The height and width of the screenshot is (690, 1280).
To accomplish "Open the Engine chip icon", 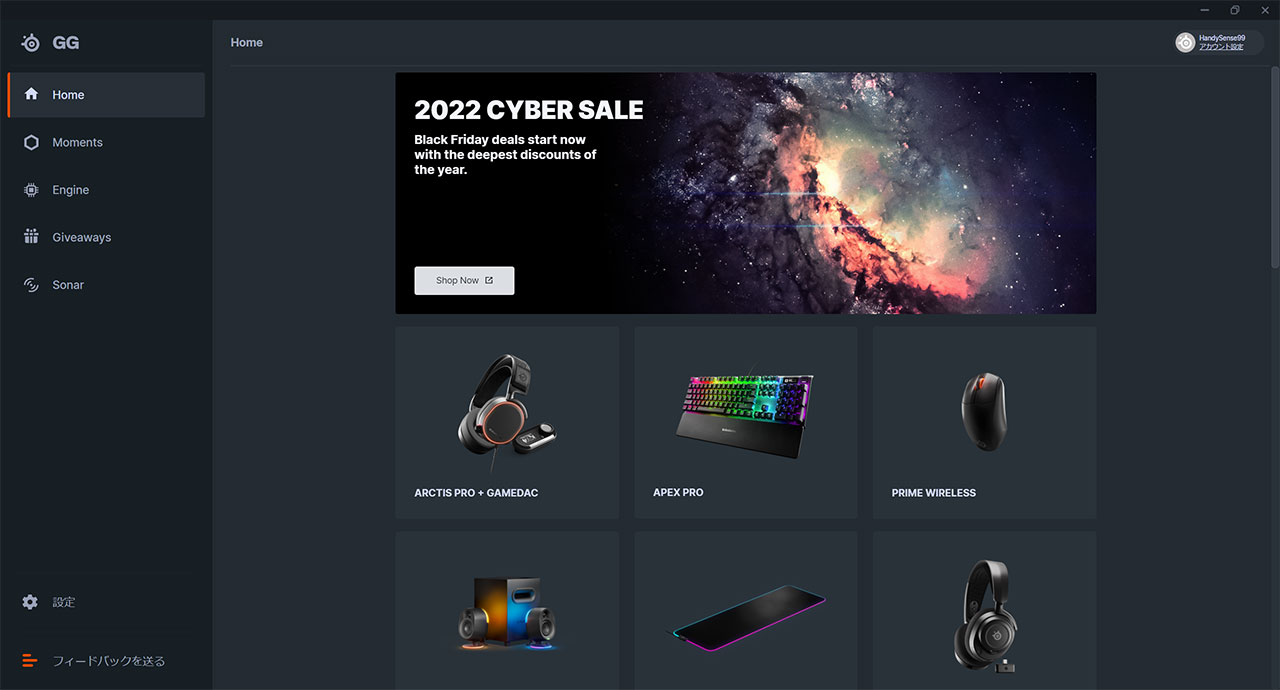I will click(x=31, y=190).
